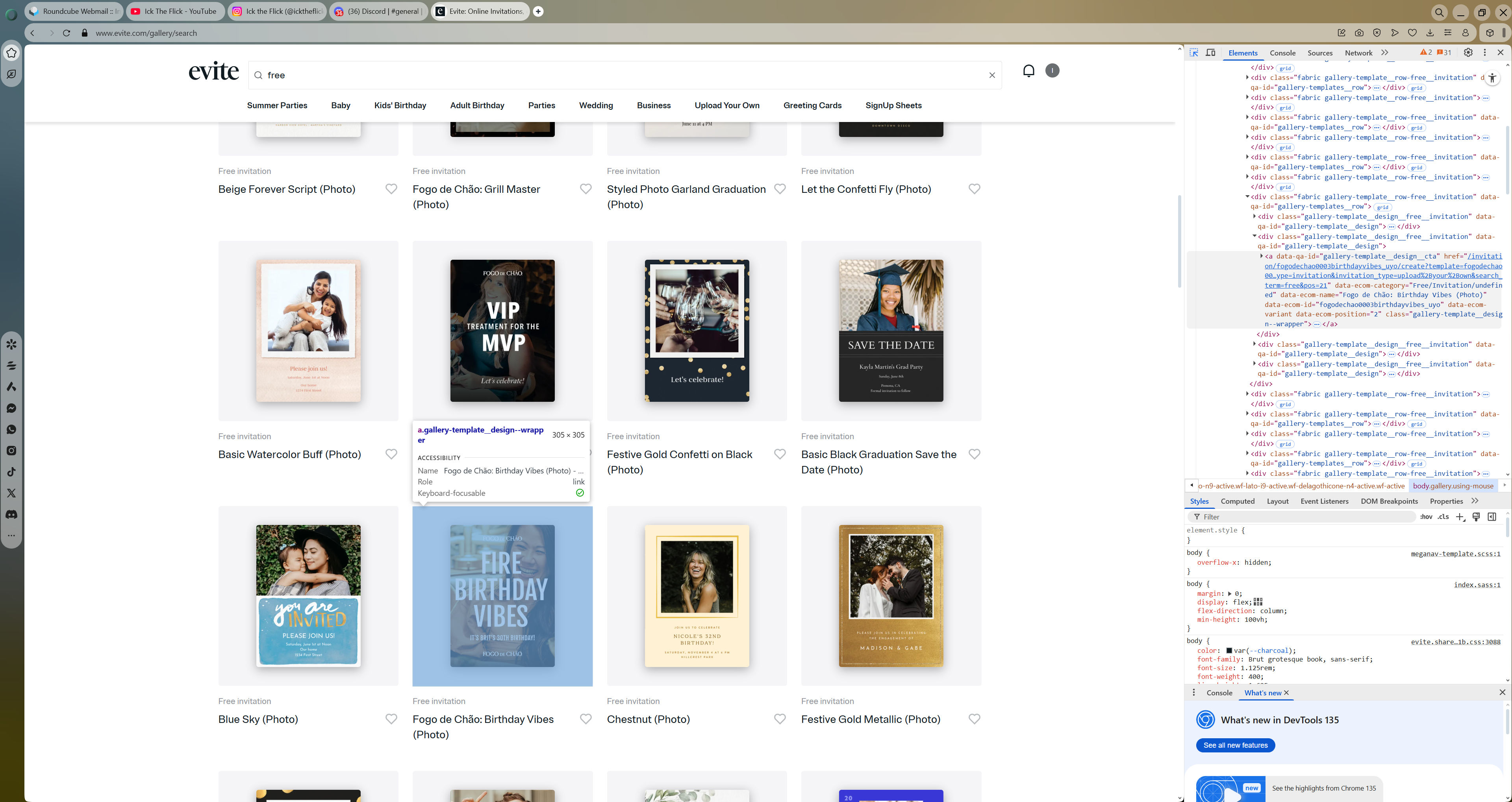Add new style rule plus icon
Screen dimensions: 1512x802
1460,517
